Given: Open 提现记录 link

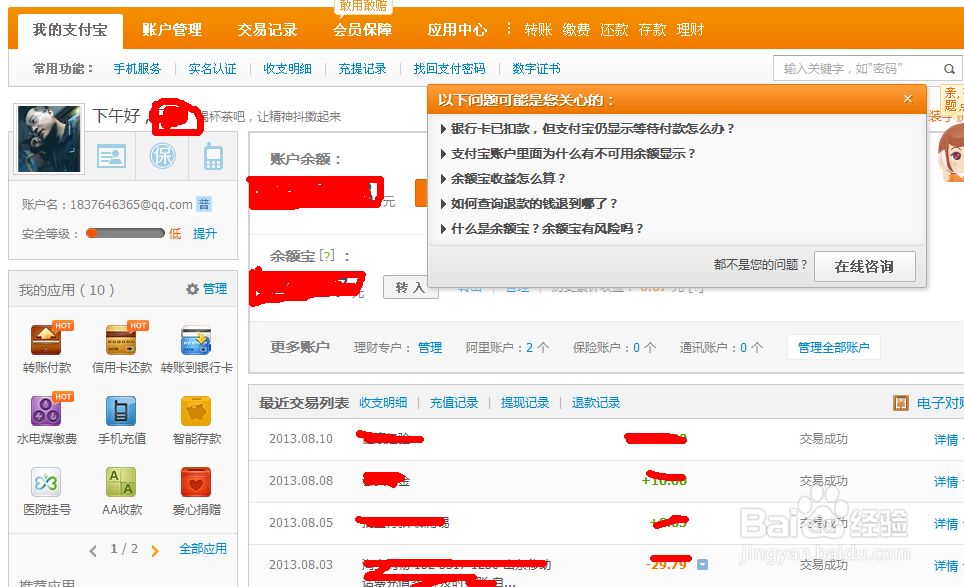Looking at the screenshot, I should pyautogui.click(x=524, y=403).
